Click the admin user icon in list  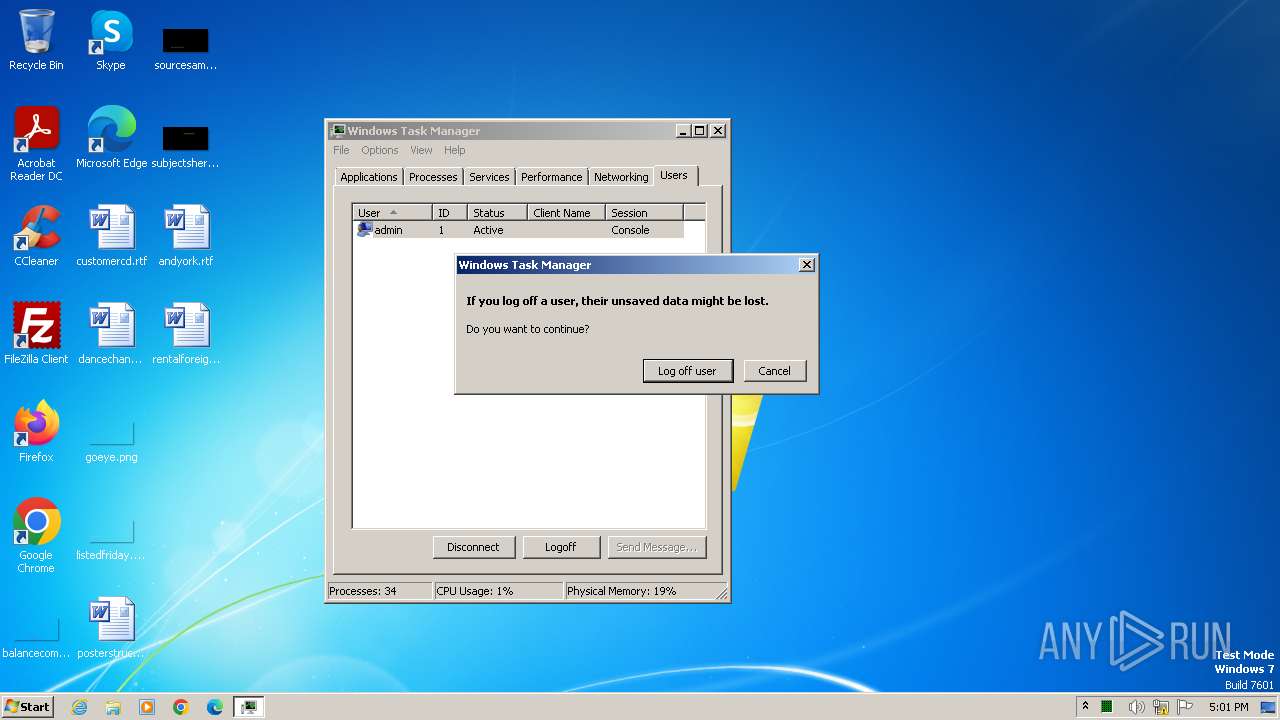click(365, 230)
